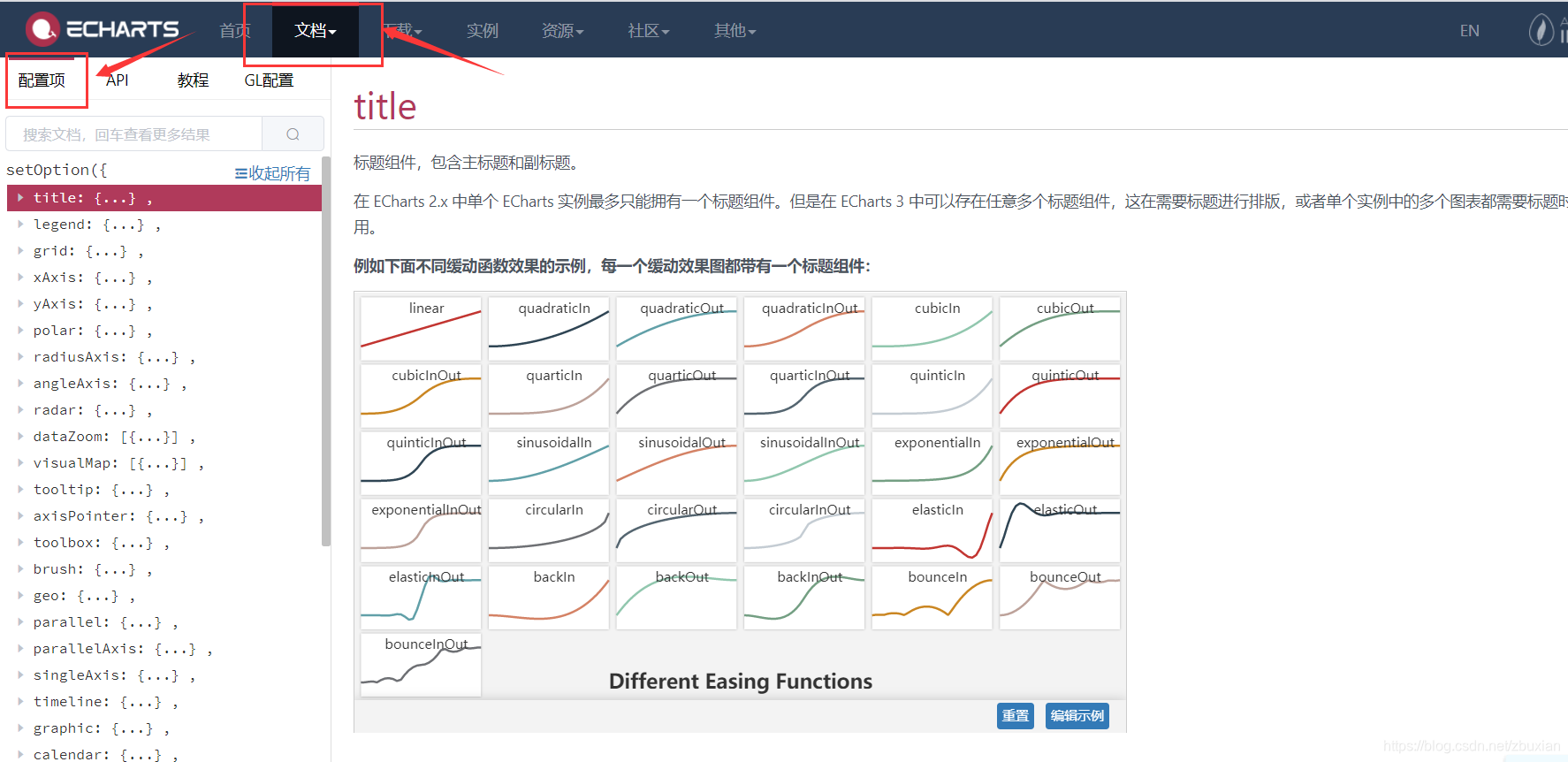Select the radiusAxis option row
Image resolution: width=1568 pixels, height=762 pixels.
click(x=164, y=357)
